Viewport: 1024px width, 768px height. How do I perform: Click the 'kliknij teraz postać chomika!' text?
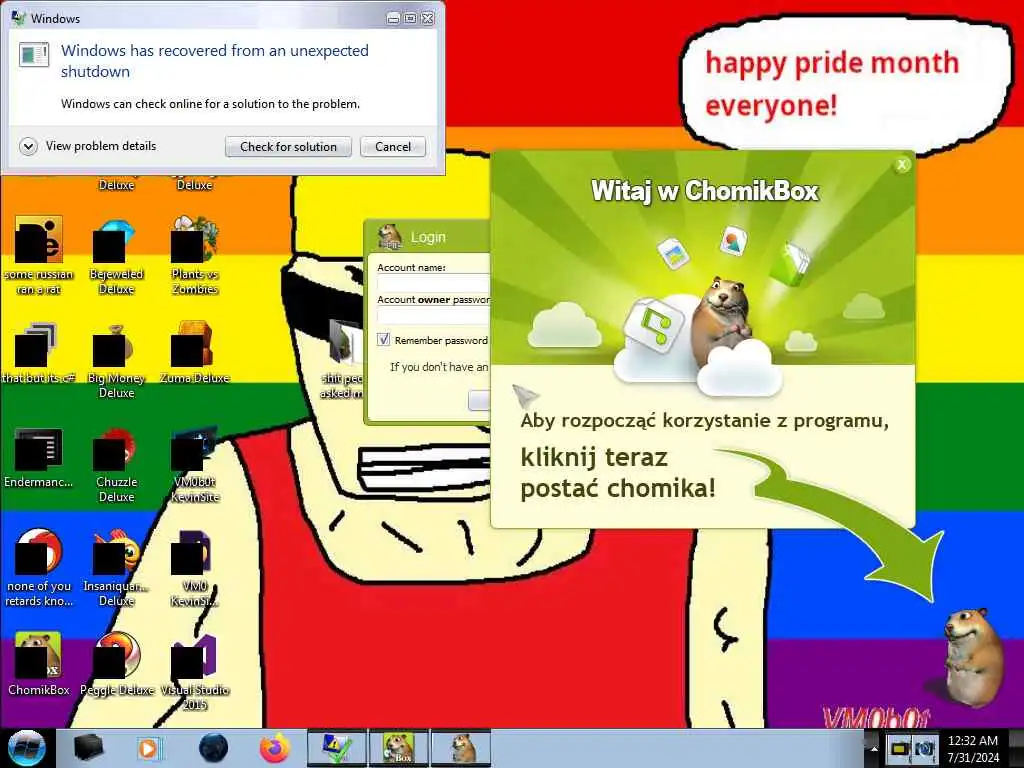pyautogui.click(x=618, y=472)
